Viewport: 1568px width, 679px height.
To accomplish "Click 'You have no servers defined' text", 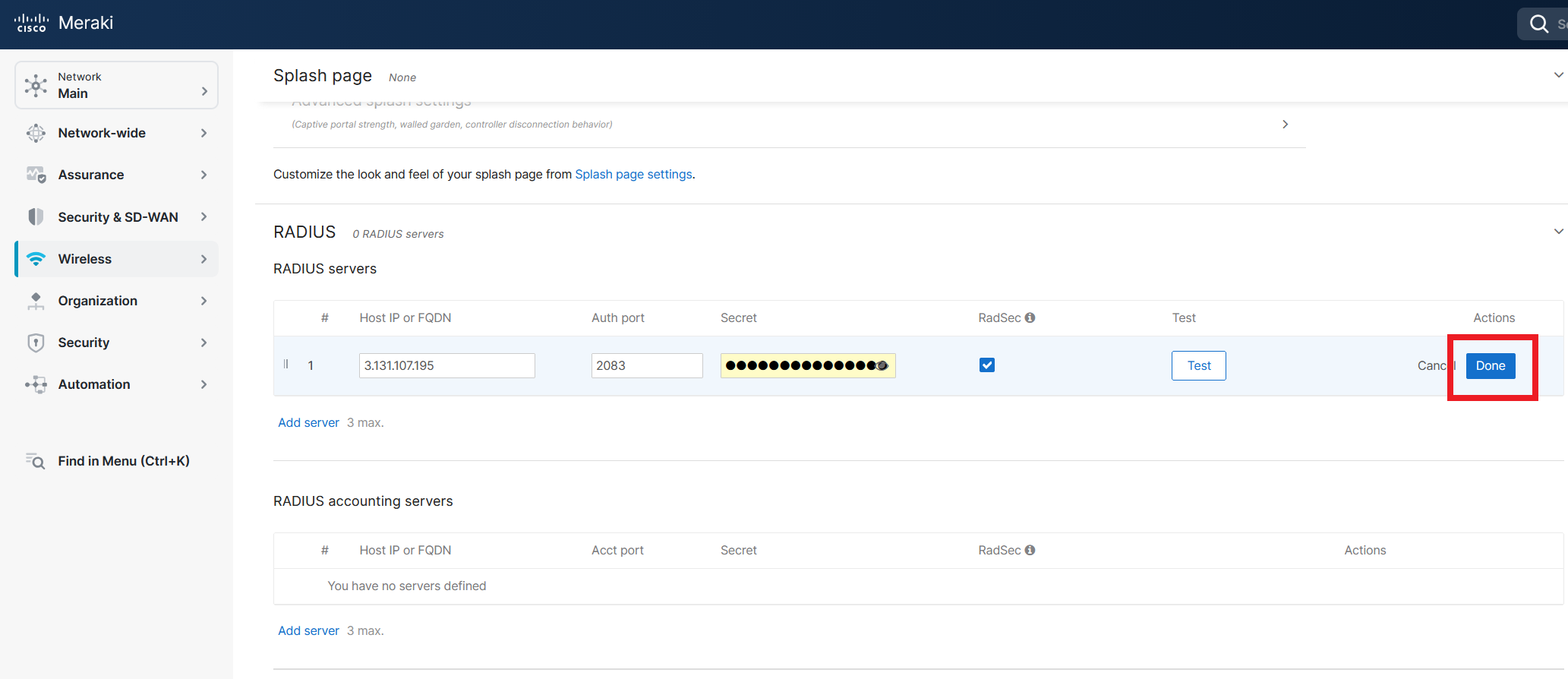I will [407, 586].
